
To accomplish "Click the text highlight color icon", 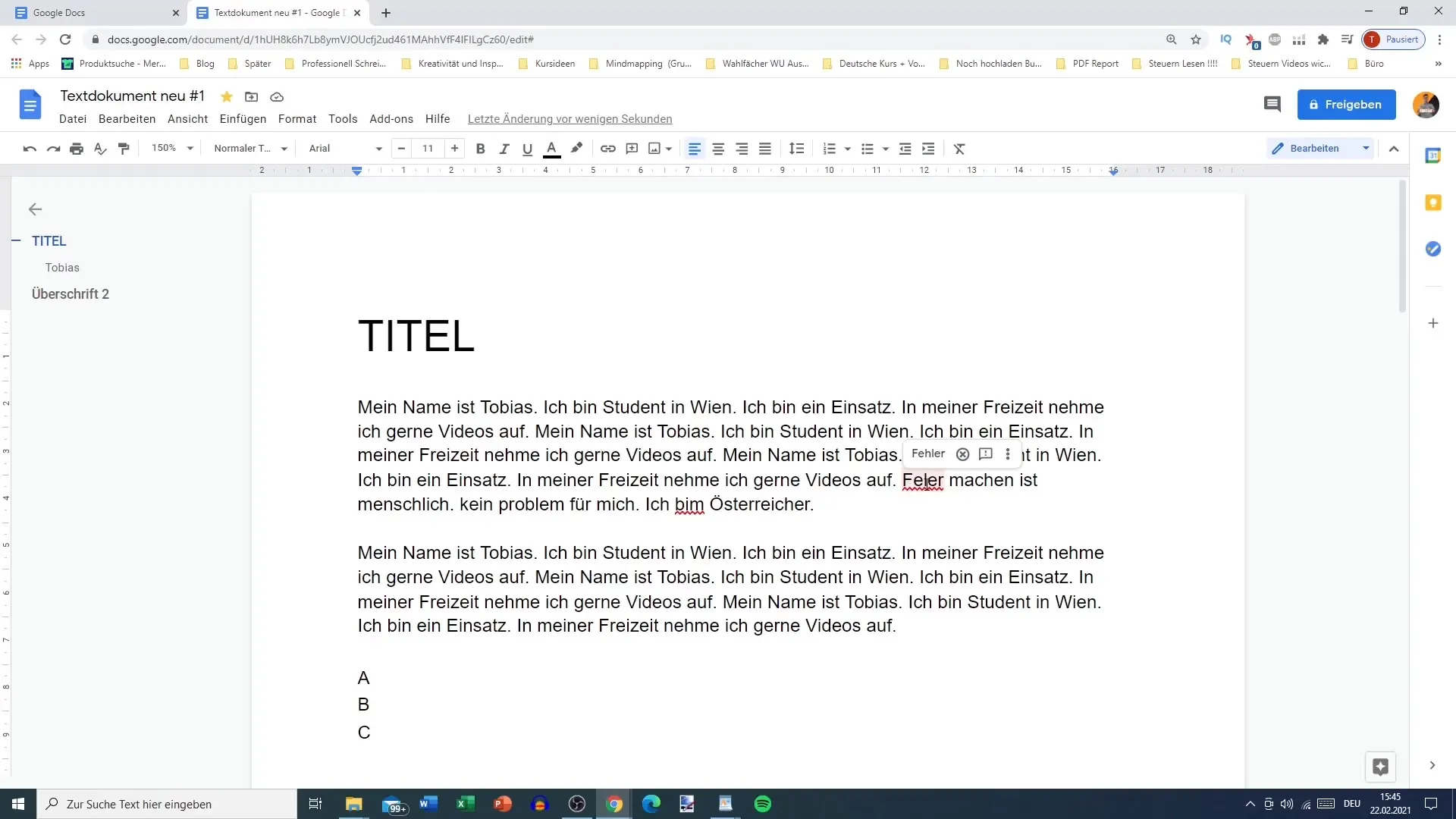I will pyautogui.click(x=576, y=148).
